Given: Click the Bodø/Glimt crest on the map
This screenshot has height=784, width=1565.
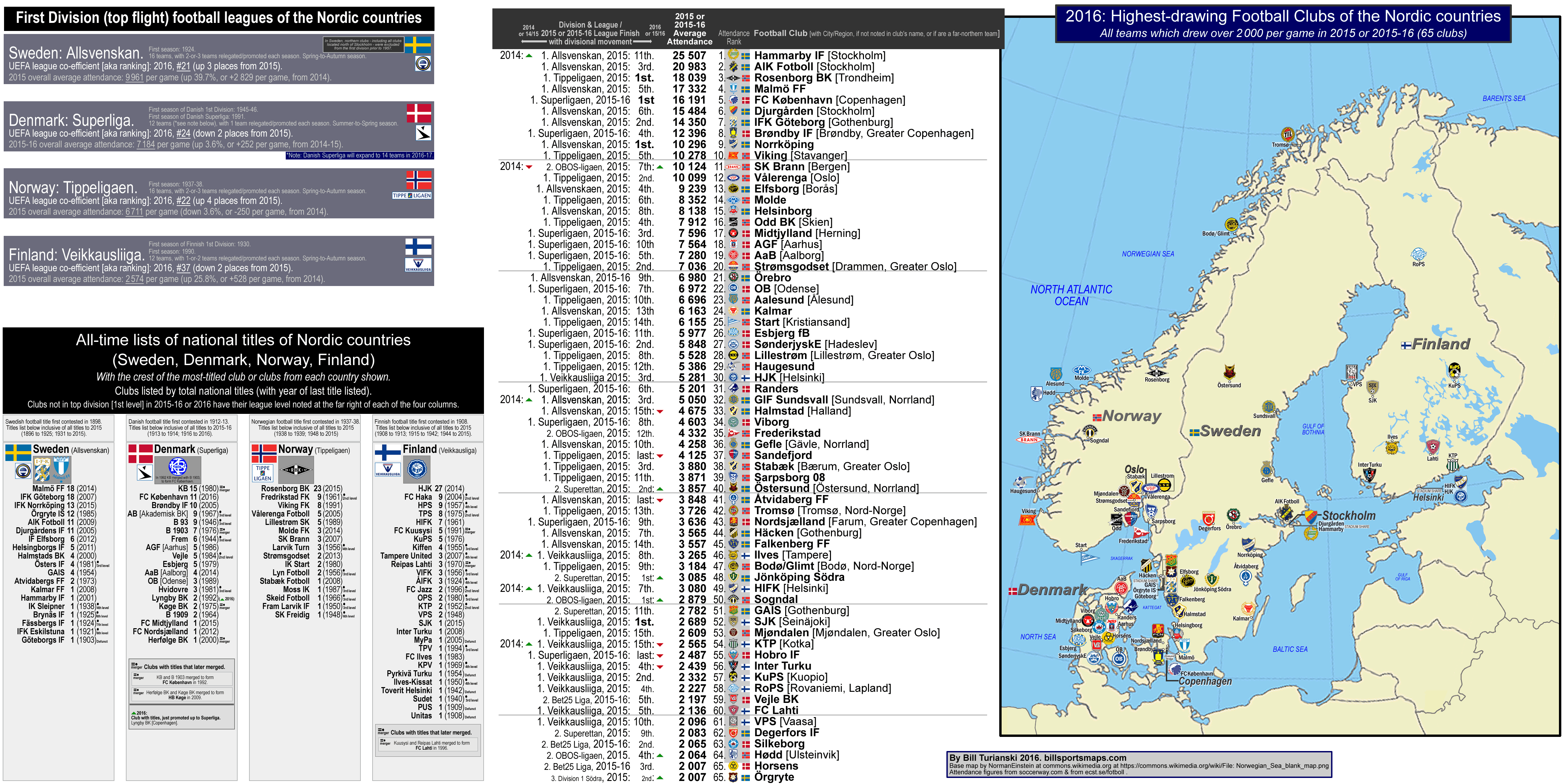Looking at the screenshot, I should pos(1231,224).
